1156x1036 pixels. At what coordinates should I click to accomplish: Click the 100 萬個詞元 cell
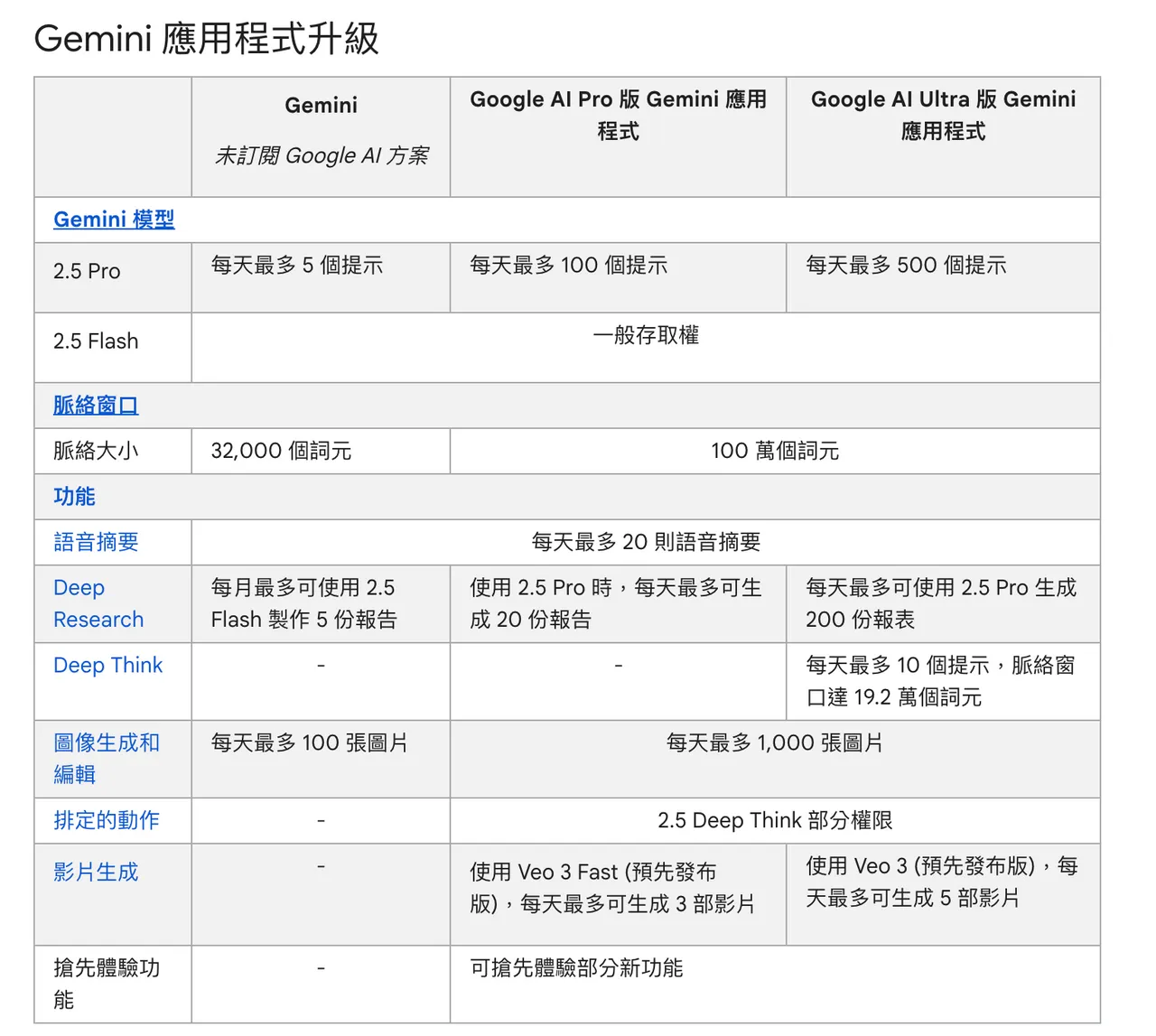pyautogui.click(x=775, y=451)
